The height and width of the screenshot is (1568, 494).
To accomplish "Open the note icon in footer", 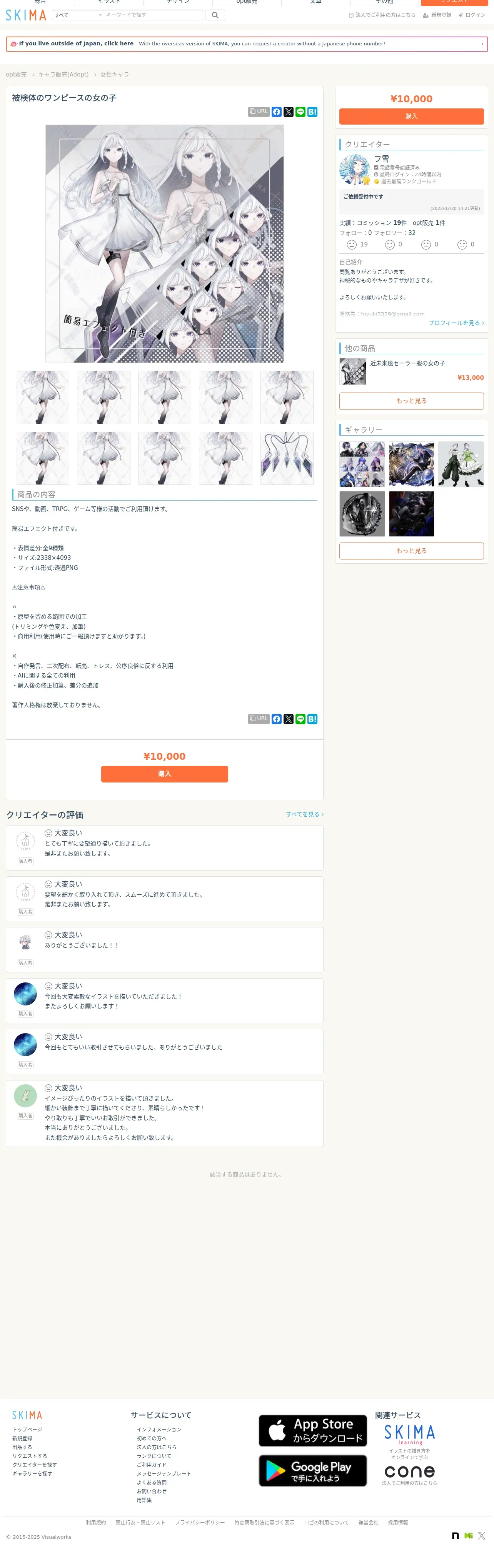I will point(455,1536).
